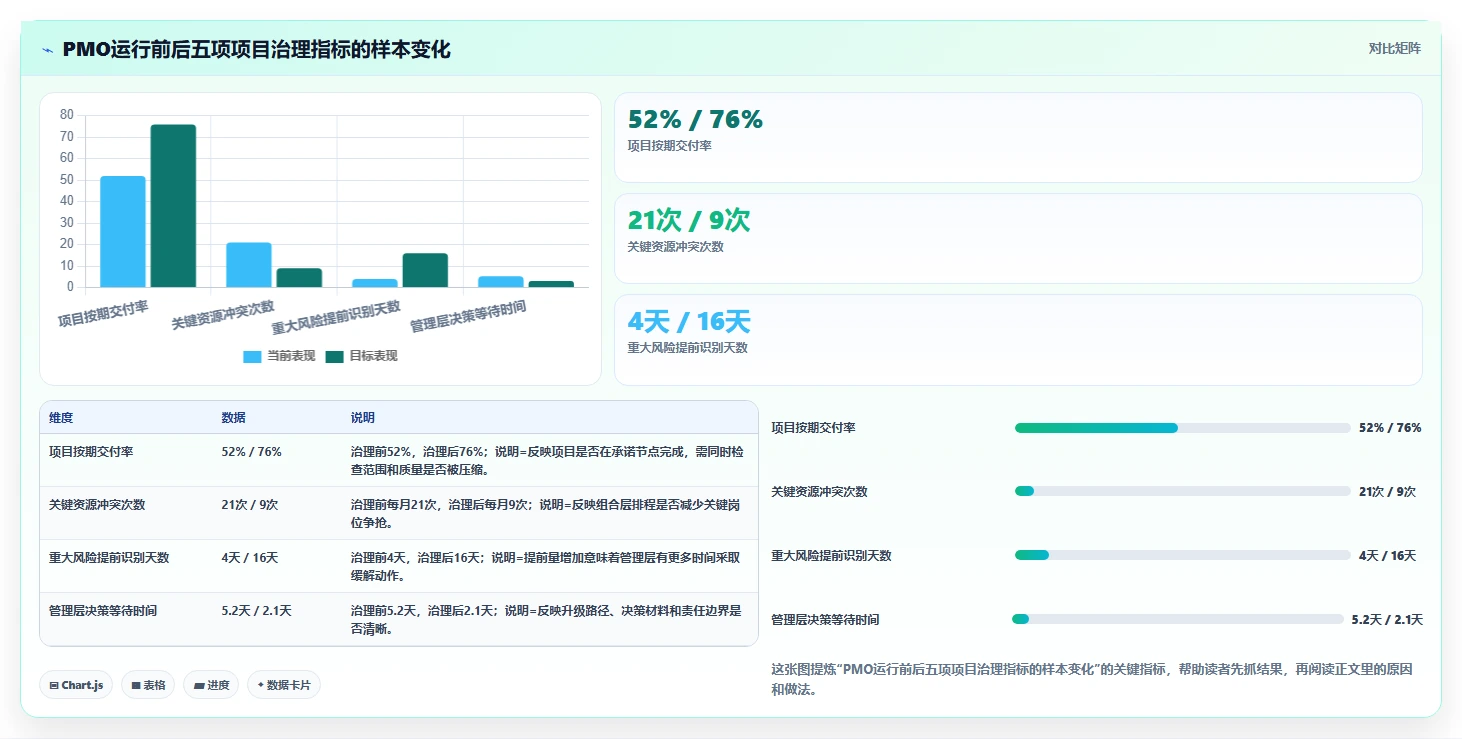Image resolution: width=1462 pixels, height=739 pixels.
Task: Click the light blue 管理层决策等待时间 bar in chart
Action: click(501, 282)
